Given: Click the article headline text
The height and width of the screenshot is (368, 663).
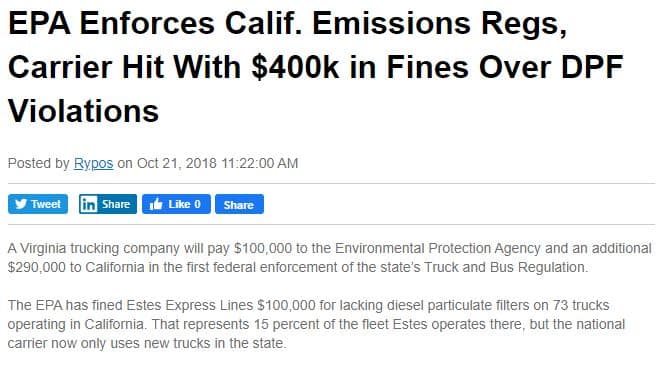Looking at the screenshot, I should pos(315,67).
